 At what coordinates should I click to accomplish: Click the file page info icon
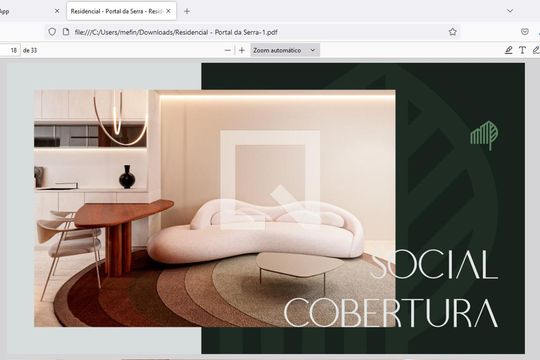coord(66,32)
